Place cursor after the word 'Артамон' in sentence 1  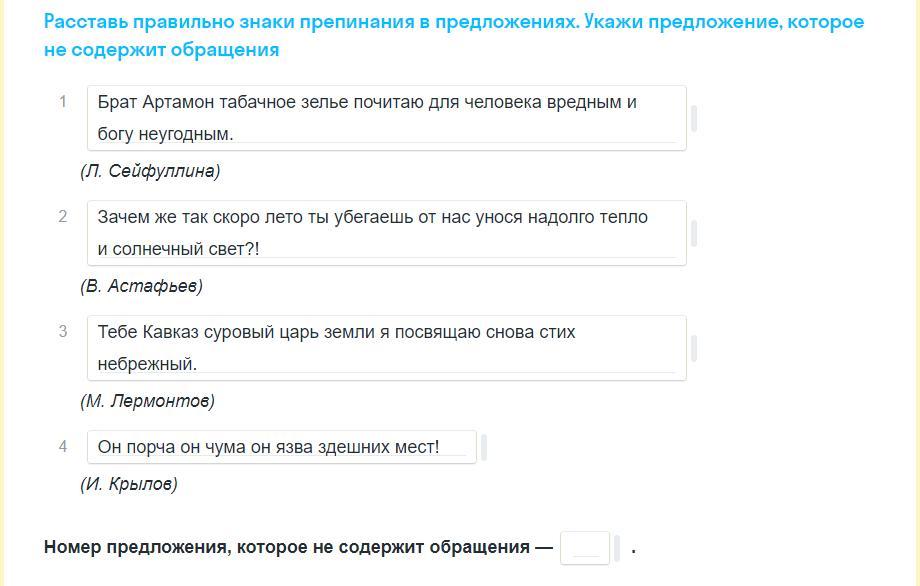pyautogui.click(x=215, y=102)
